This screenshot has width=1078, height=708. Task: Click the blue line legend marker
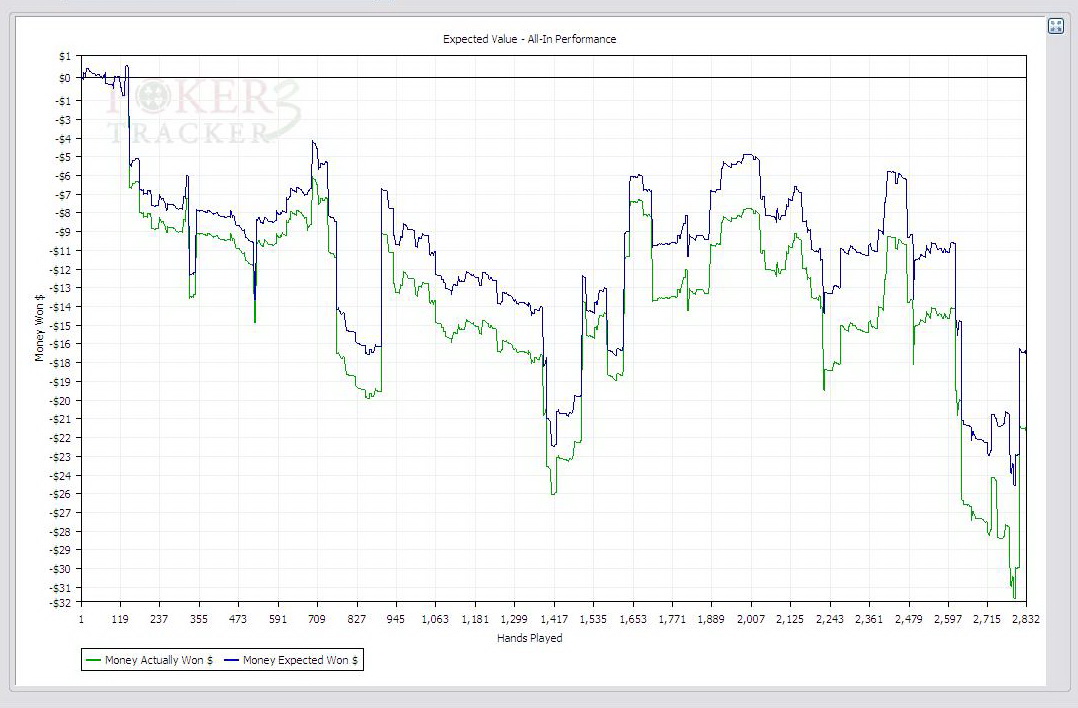coord(232,660)
